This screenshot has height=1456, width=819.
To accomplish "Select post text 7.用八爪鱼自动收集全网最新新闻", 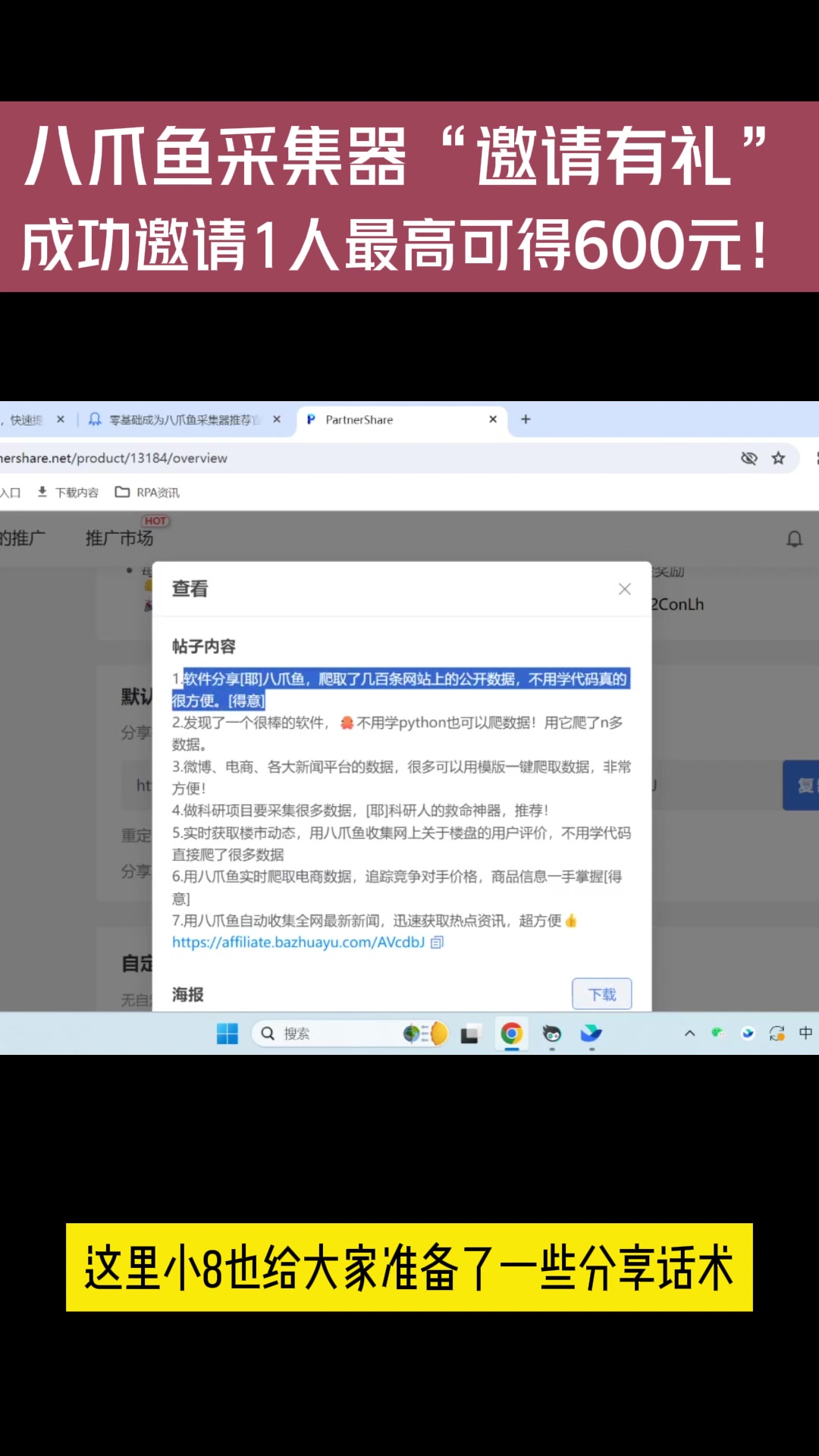I will (x=375, y=921).
